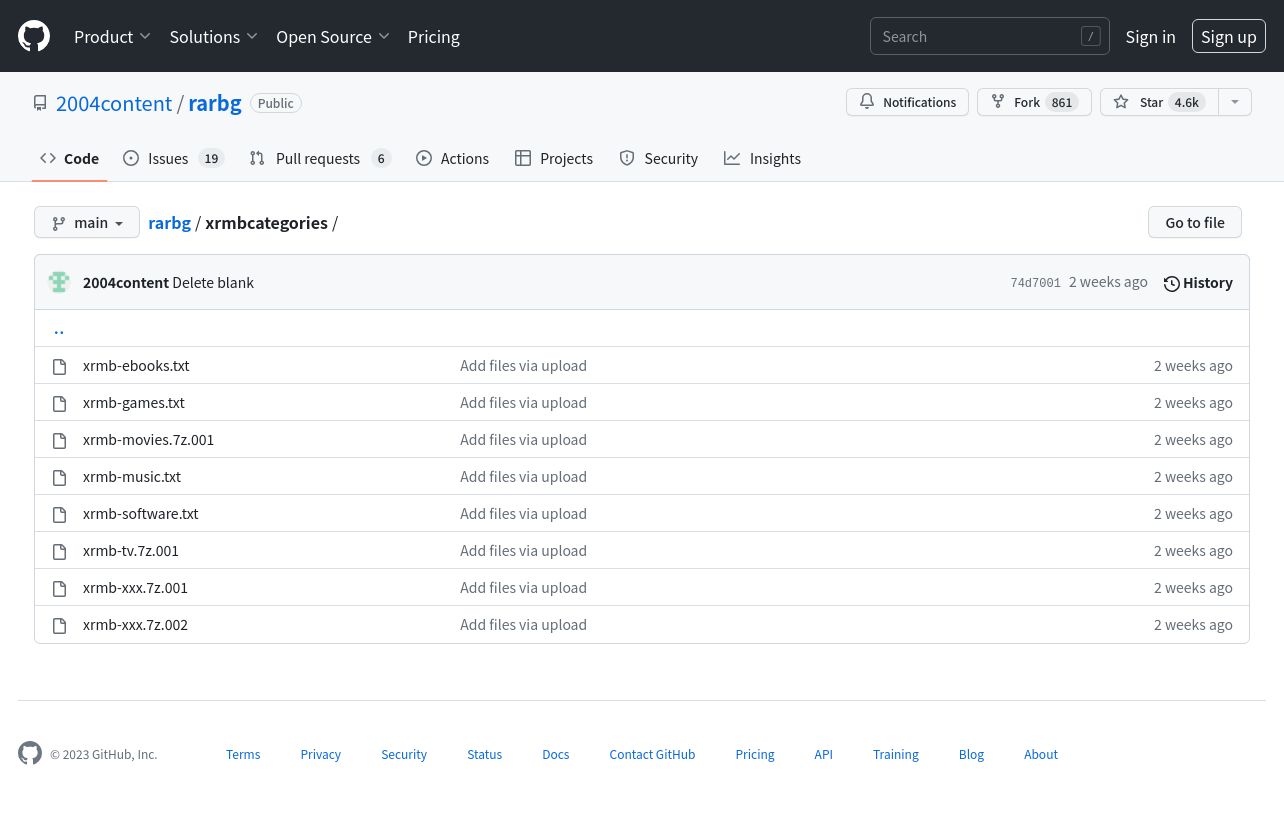Click the 2004content avatar image
1284x814 pixels.
[59, 282]
